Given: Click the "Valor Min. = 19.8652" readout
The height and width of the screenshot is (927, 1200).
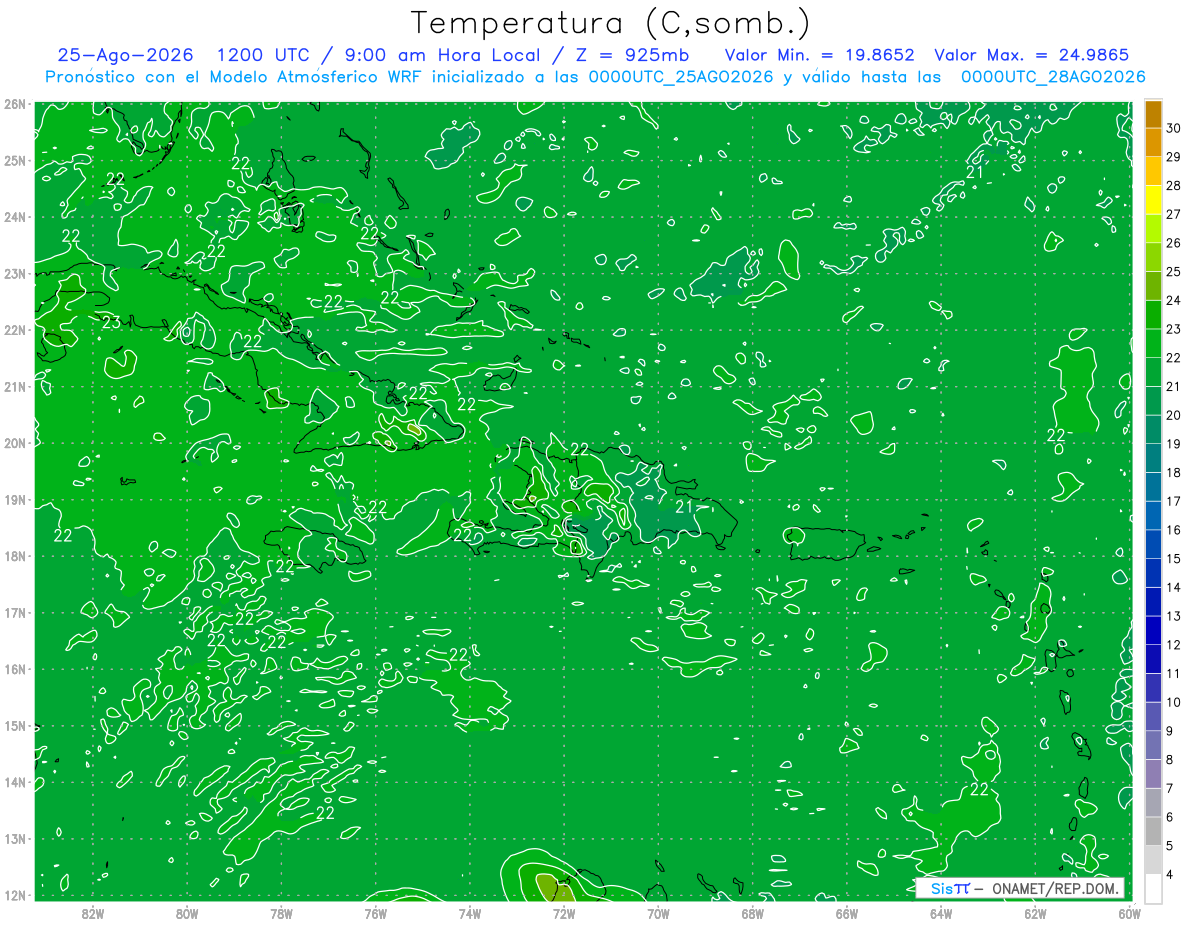Looking at the screenshot, I should tap(820, 55).
